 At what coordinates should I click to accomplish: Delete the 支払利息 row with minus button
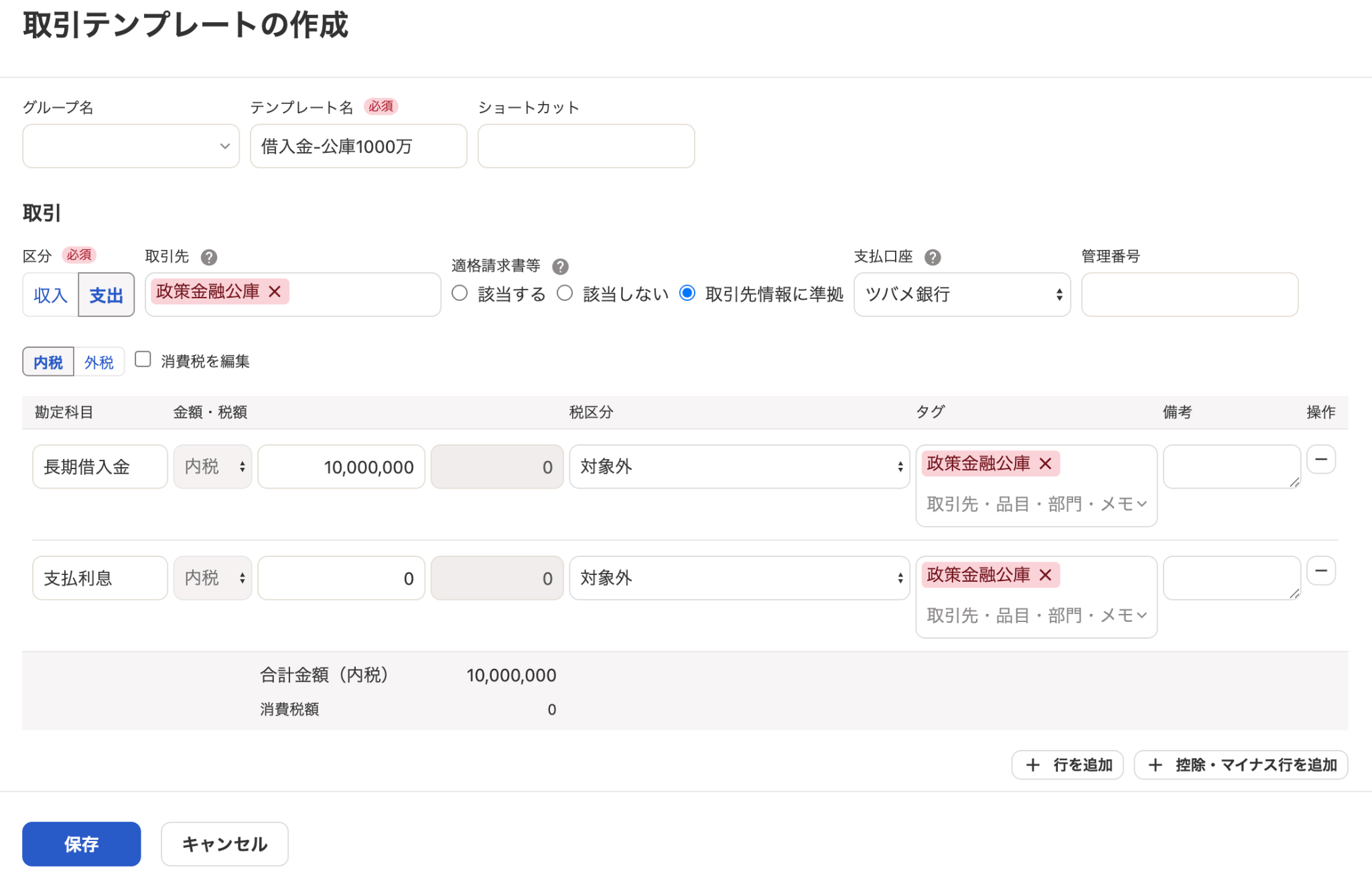click(x=1321, y=571)
